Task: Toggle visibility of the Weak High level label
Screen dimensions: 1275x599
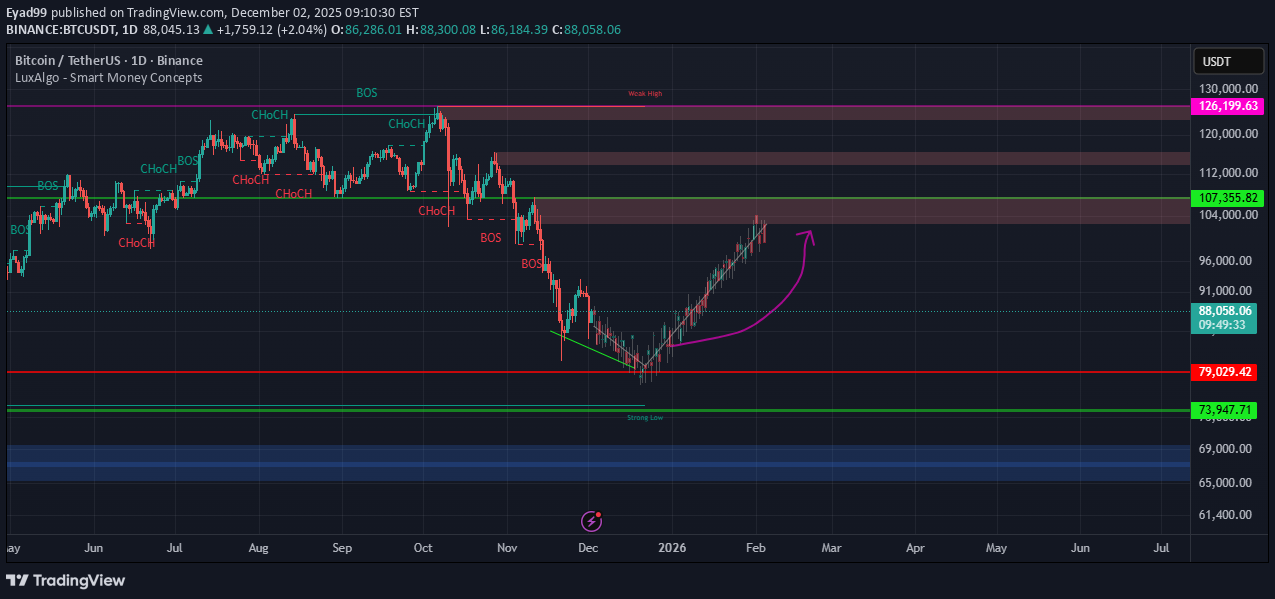Action: coord(644,93)
